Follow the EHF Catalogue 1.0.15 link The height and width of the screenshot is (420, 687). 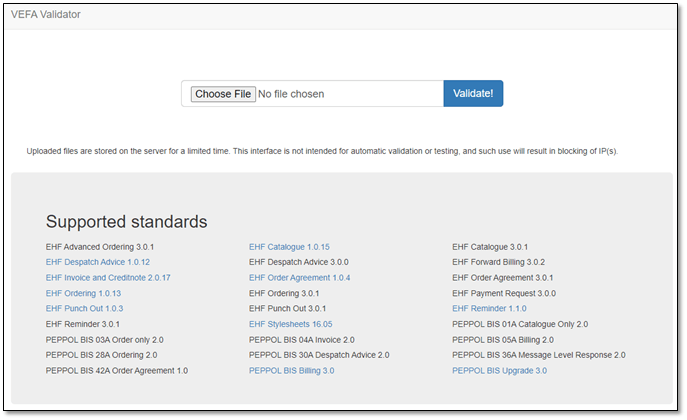point(289,246)
